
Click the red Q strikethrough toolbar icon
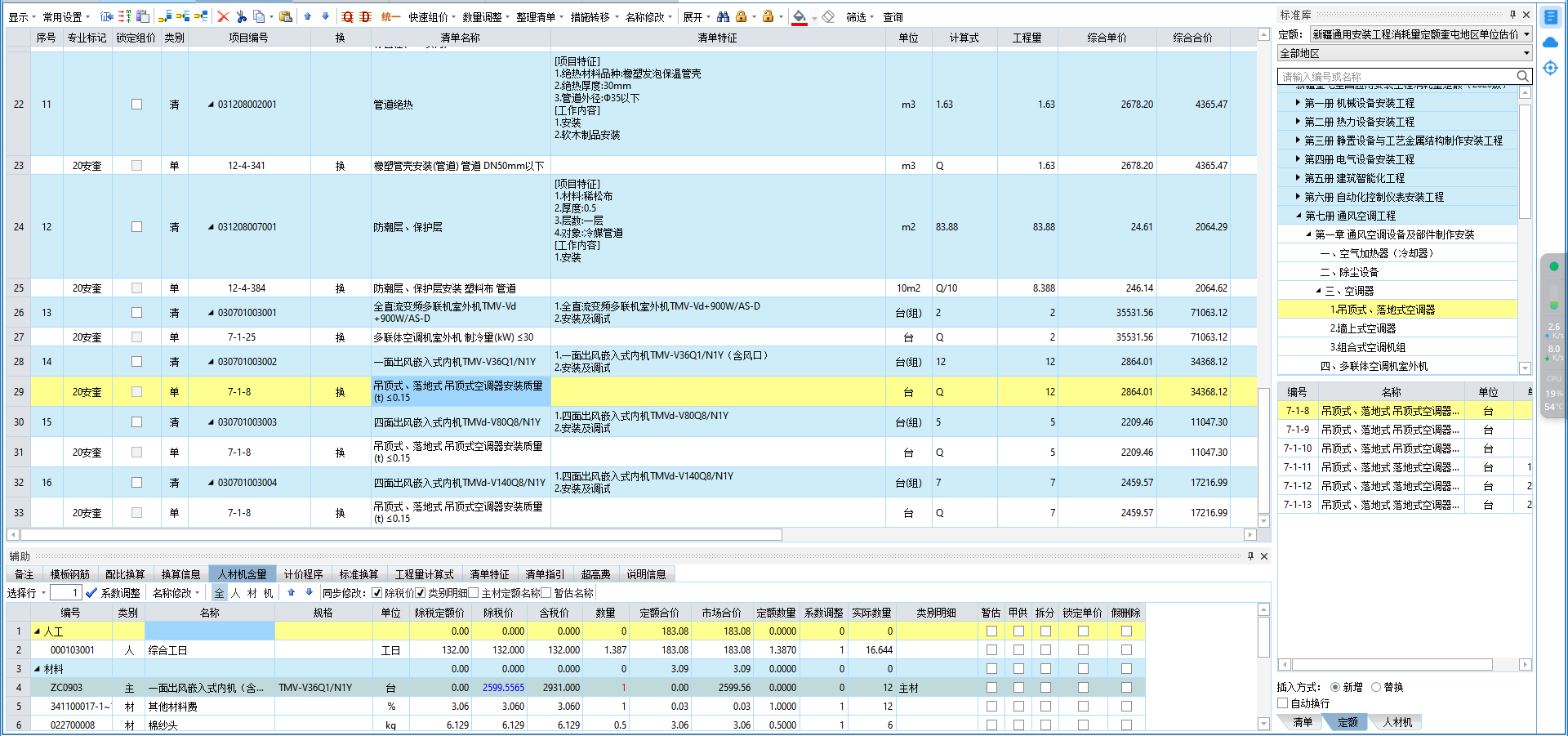(348, 16)
